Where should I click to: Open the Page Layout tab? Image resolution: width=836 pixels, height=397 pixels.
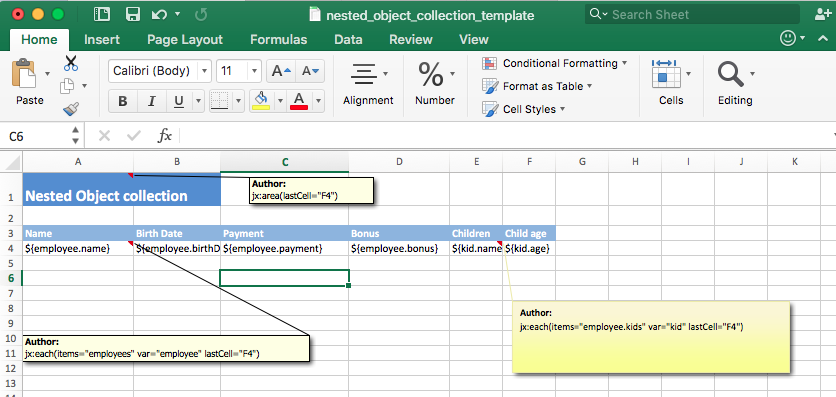[185, 39]
